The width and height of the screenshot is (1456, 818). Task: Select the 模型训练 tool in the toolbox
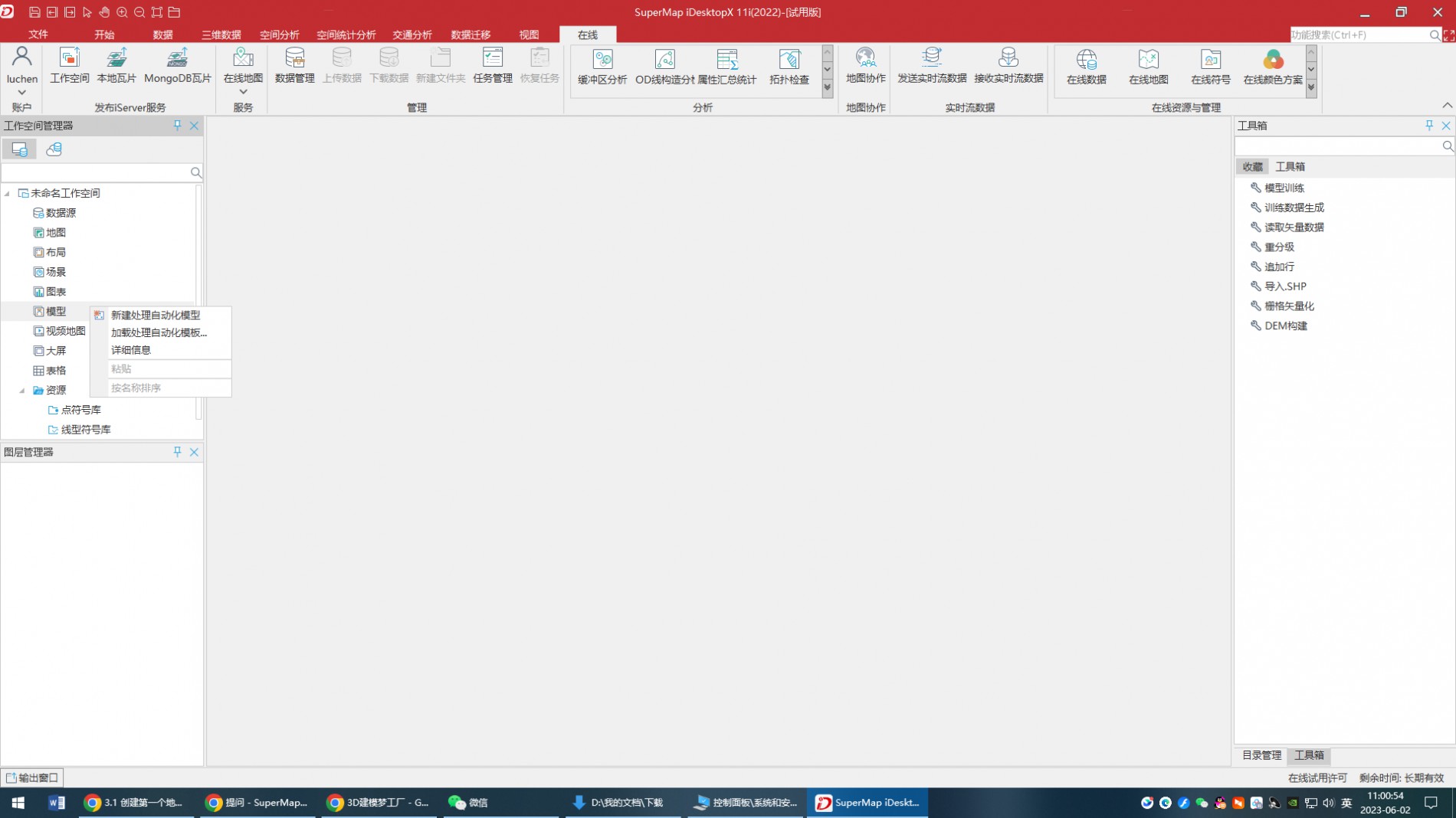coord(1284,188)
